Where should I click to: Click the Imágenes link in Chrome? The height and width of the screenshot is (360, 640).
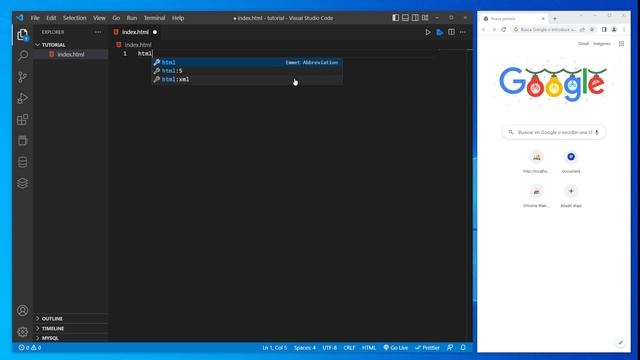[602, 44]
